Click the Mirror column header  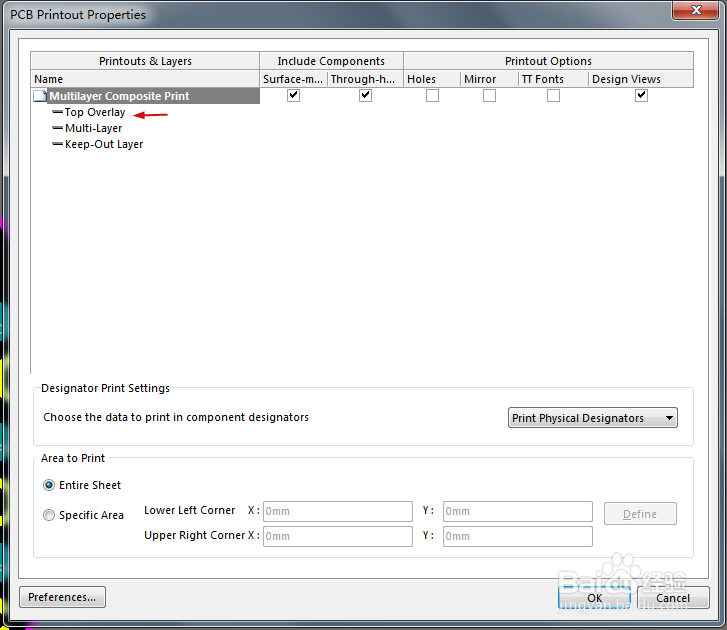coord(489,79)
